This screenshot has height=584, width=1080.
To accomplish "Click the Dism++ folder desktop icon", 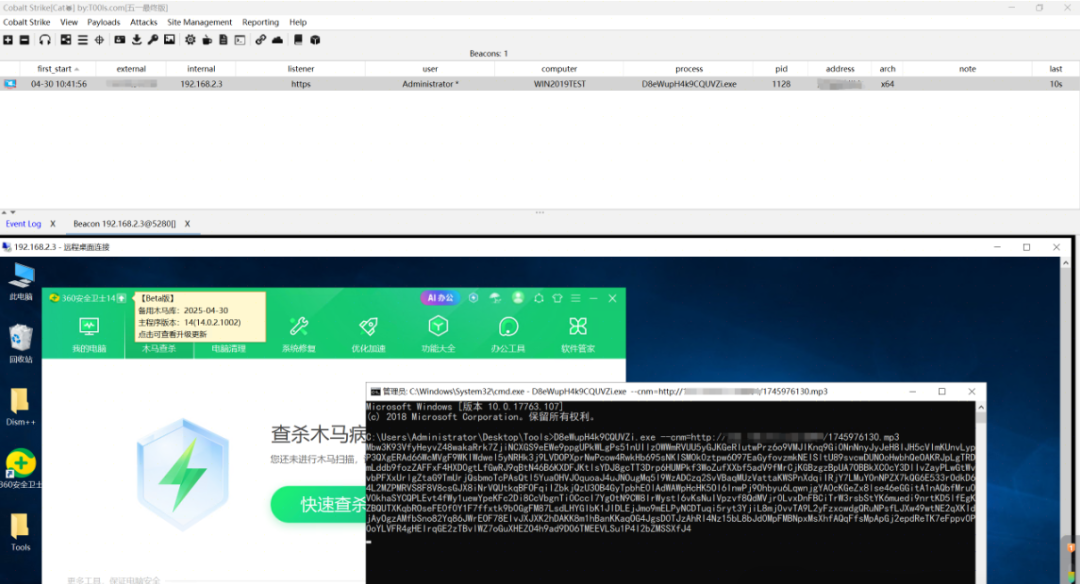I will (20, 406).
